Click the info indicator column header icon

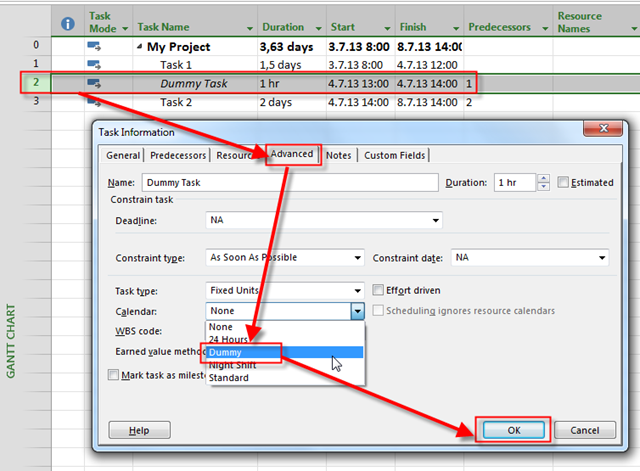[68, 22]
